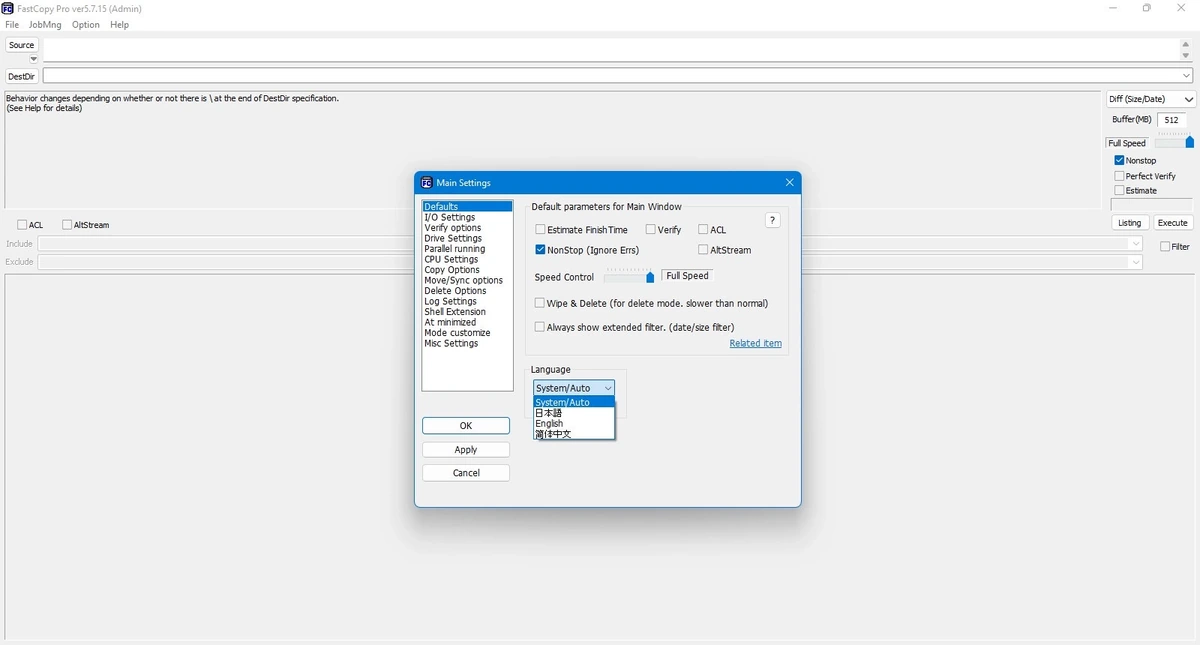1200x645 pixels.
Task: Open Shell Extension category
Action: [467, 312]
